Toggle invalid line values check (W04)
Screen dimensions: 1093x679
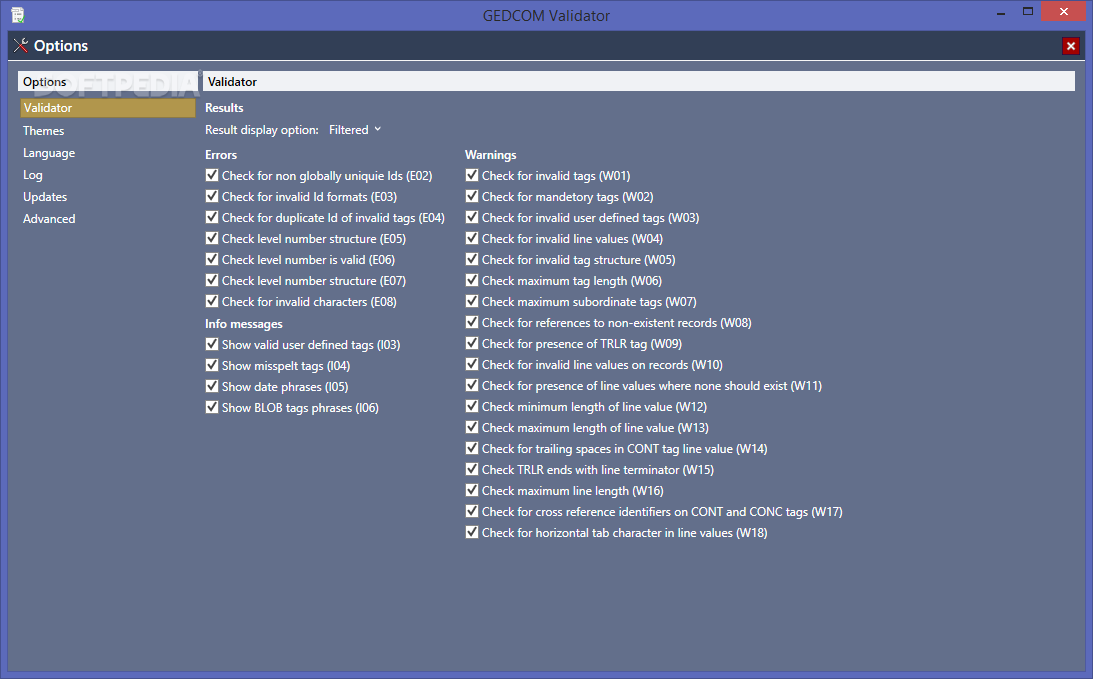[x=472, y=238]
